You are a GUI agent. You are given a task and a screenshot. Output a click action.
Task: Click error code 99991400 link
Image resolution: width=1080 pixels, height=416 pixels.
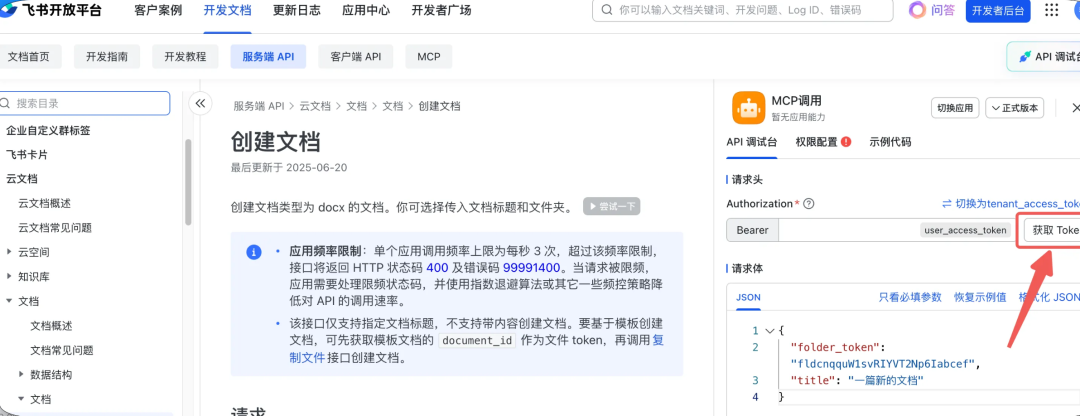coord(532,267)
